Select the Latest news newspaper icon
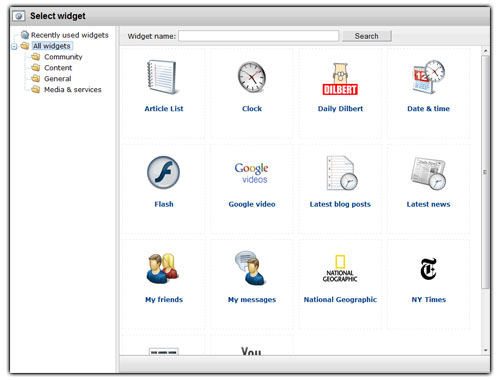500x380 pixels. pos(429,173)
